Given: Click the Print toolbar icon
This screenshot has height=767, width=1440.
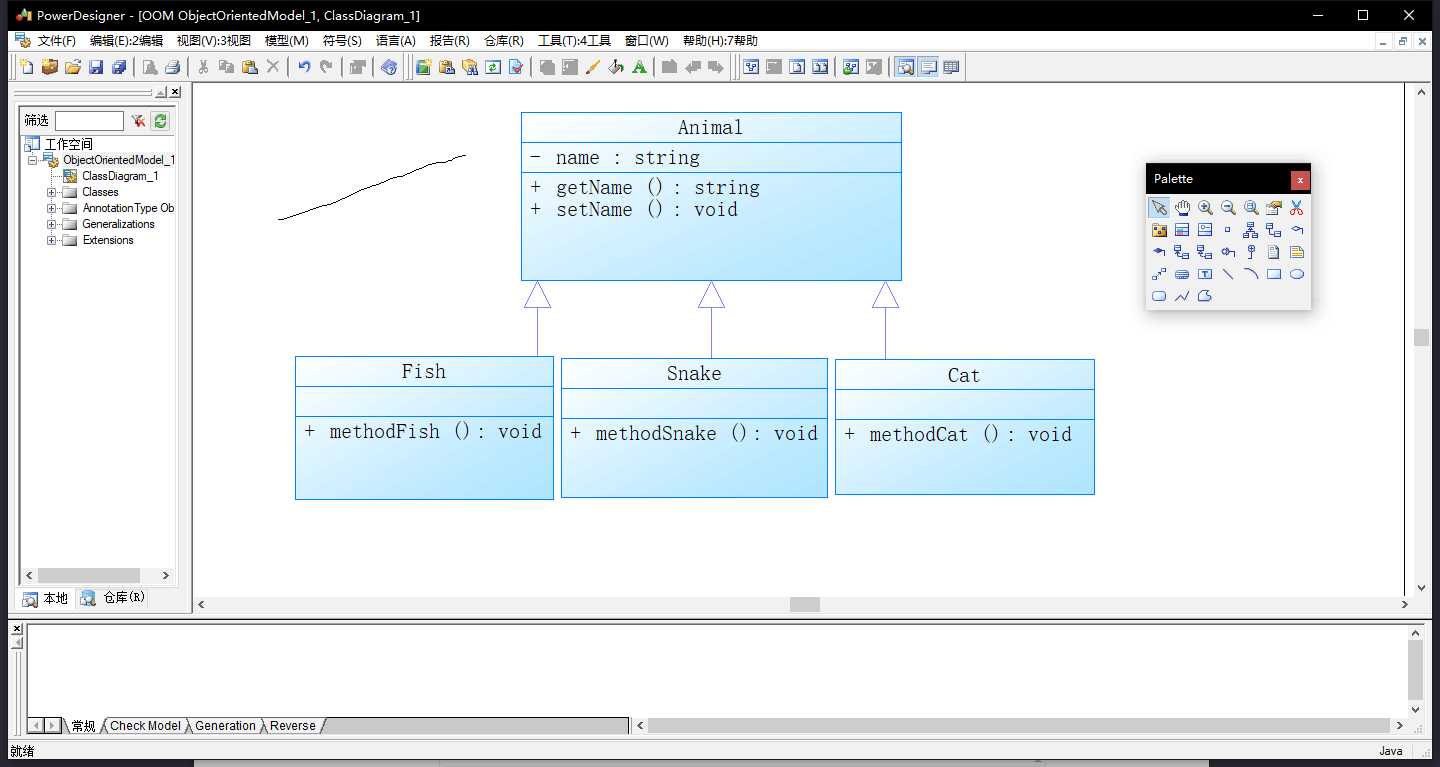Looking at the screenshot, I should [x=172, y=67].
